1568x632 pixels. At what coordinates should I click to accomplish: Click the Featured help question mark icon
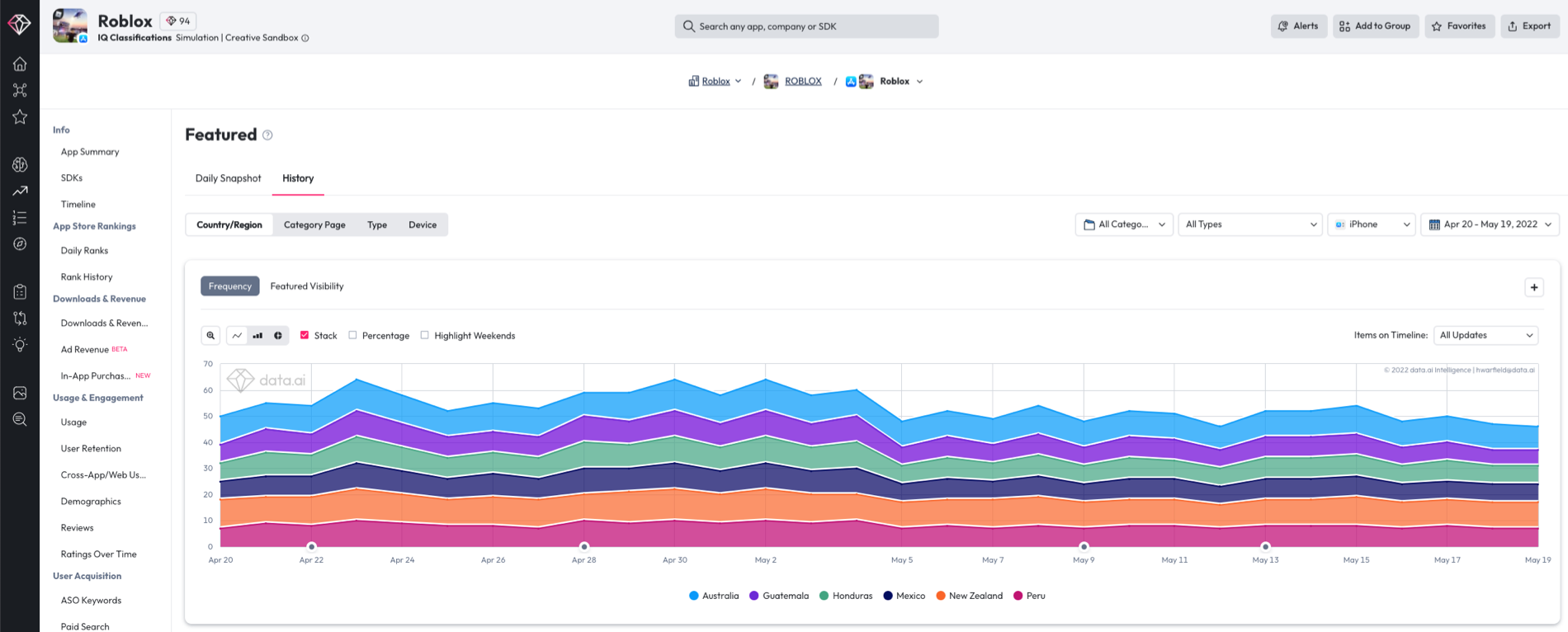click(x=267, y=135)
